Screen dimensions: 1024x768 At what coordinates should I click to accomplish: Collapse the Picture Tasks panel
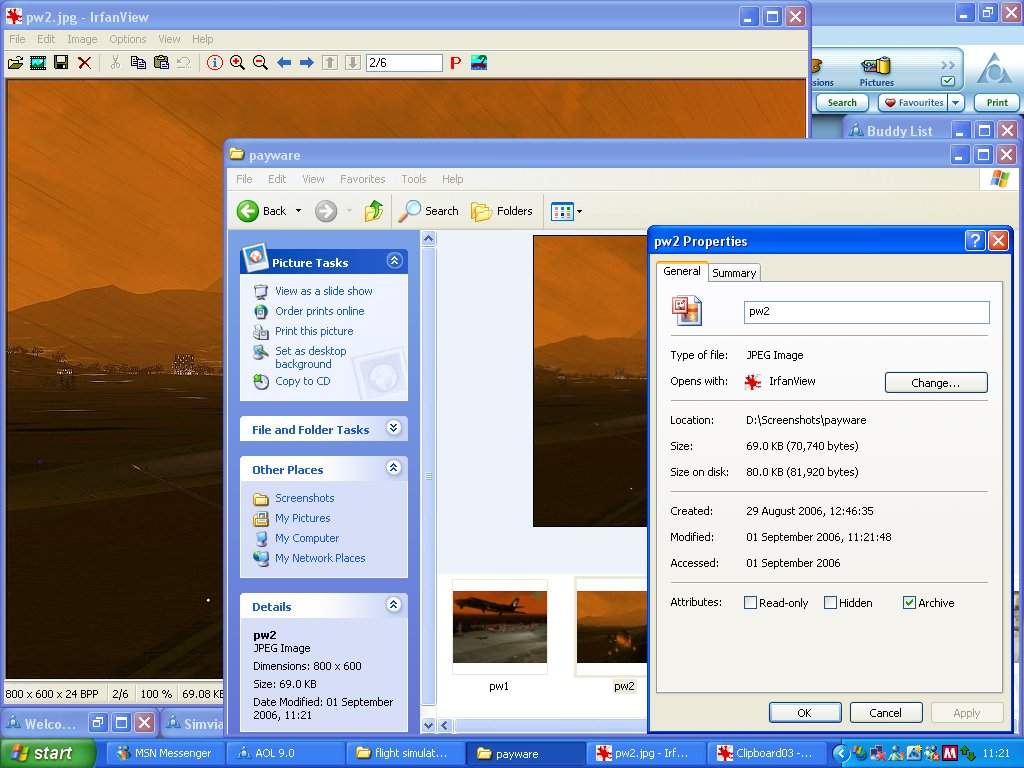click(394, 261)
